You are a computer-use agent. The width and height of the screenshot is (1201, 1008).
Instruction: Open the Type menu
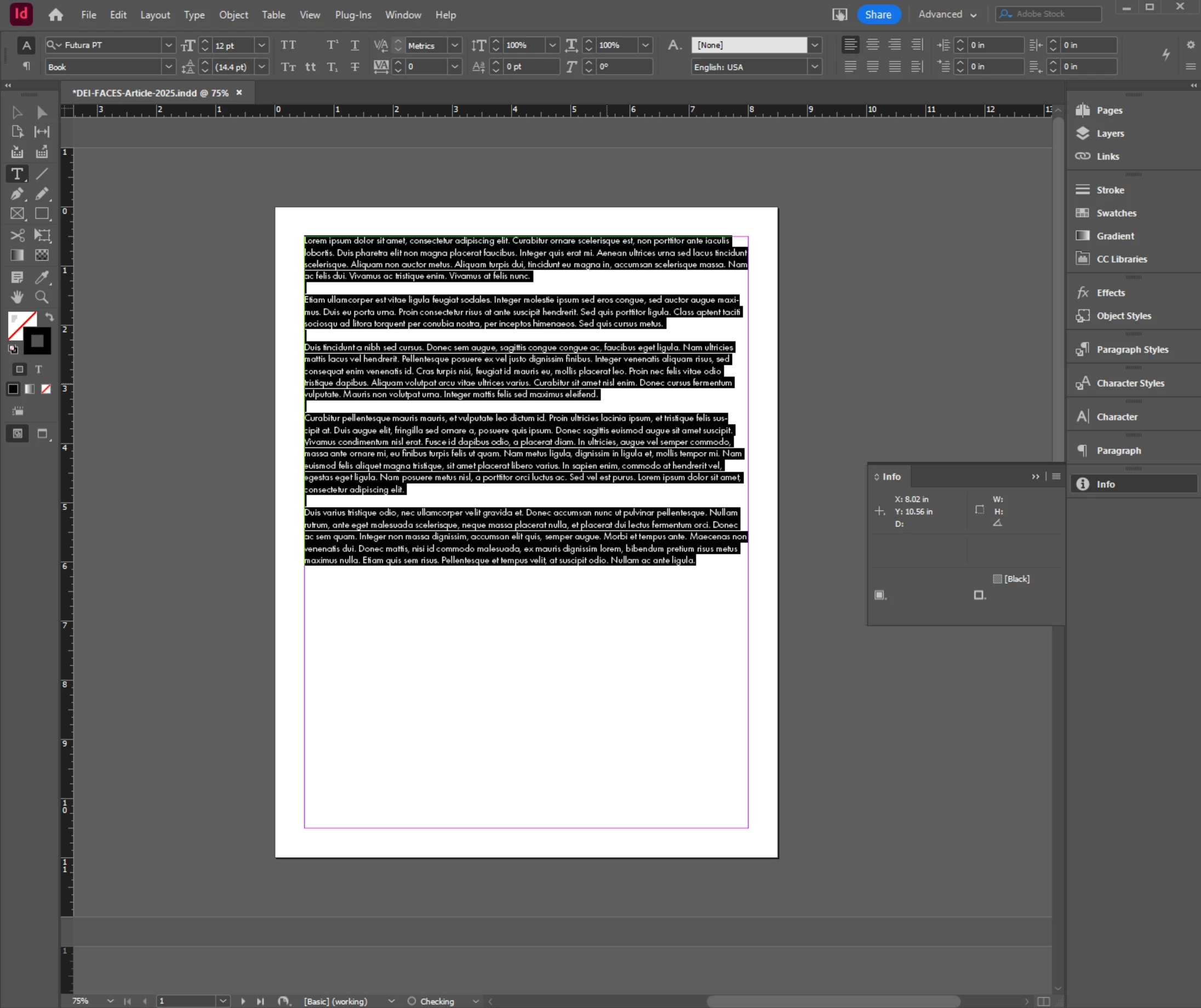(x=194, y=15)
